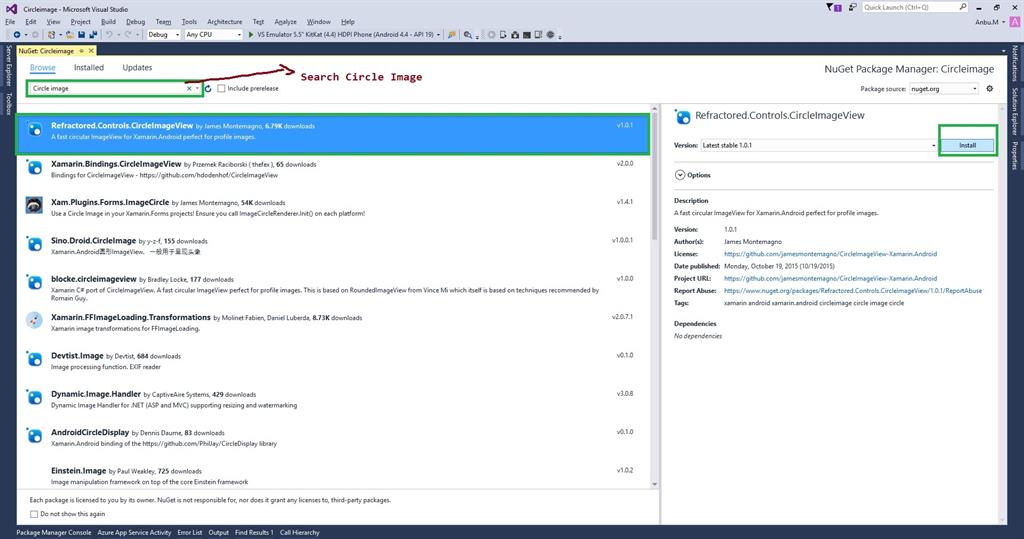Click the Install button
The width and height of the screenshot is (1024, 539).
coord(967,145)
